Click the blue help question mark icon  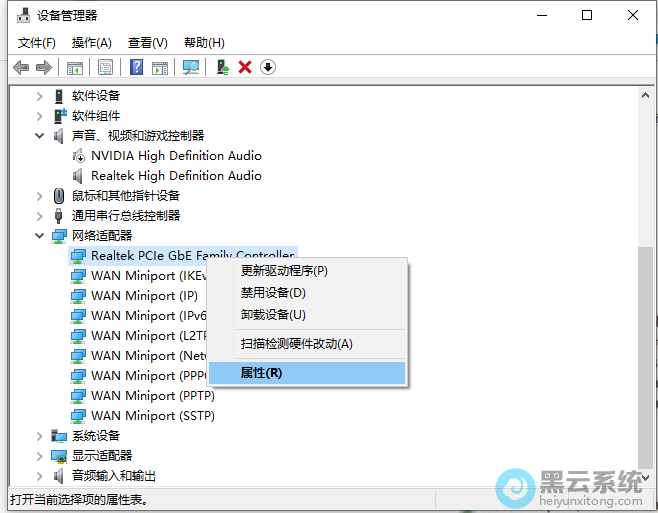click(137, 67)
